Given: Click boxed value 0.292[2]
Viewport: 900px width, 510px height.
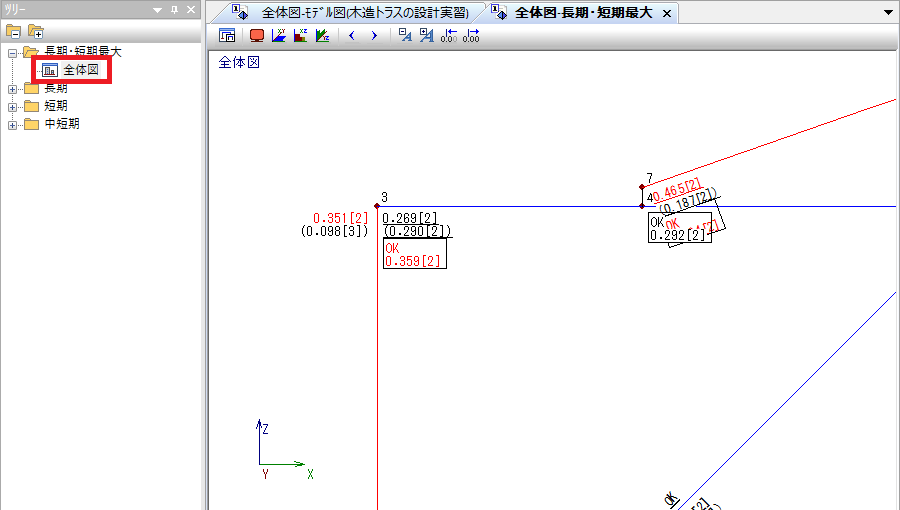Looking at the screenshot, I should (x=677, y=235).
